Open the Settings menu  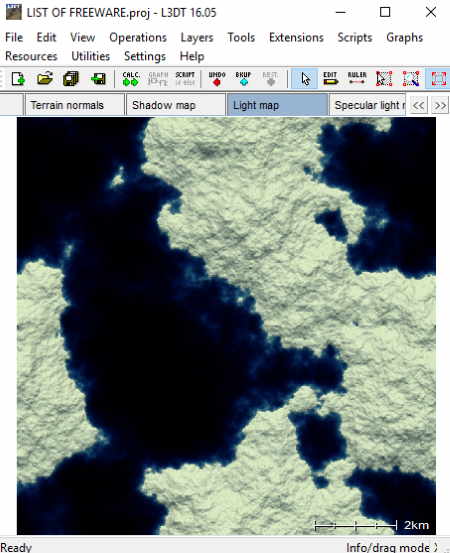145,56
